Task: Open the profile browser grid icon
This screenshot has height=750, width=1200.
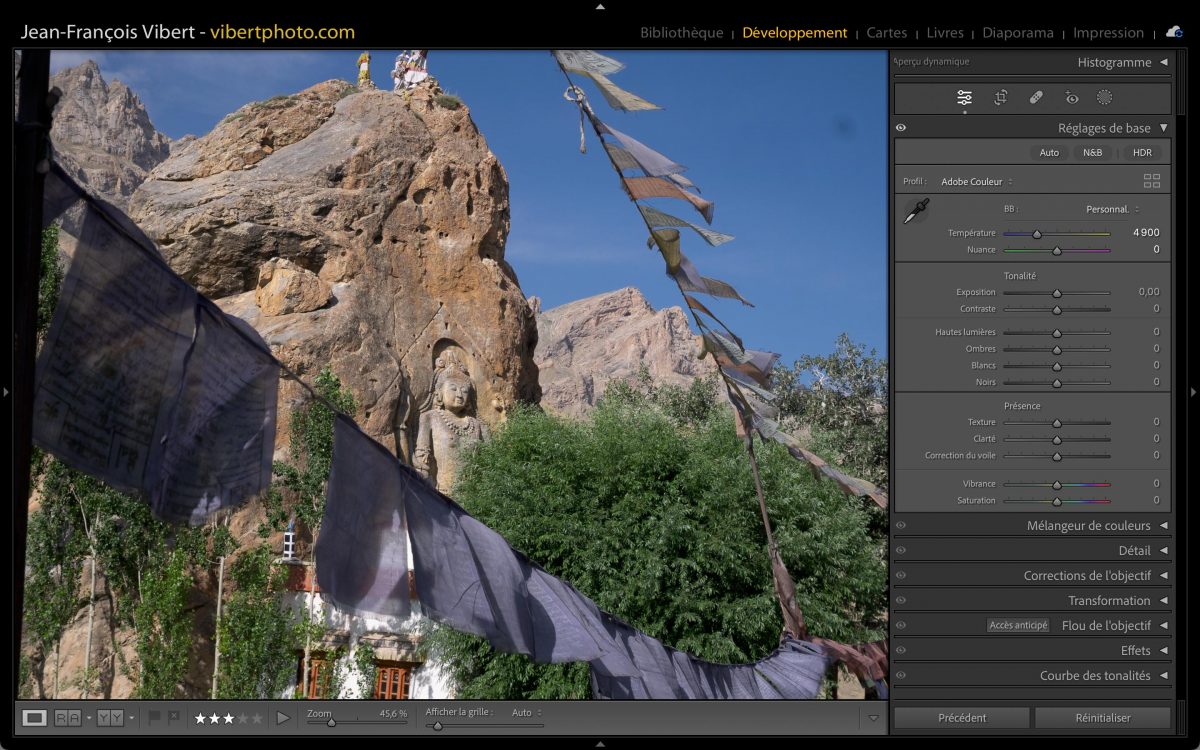Action: tap(1152, 181)
